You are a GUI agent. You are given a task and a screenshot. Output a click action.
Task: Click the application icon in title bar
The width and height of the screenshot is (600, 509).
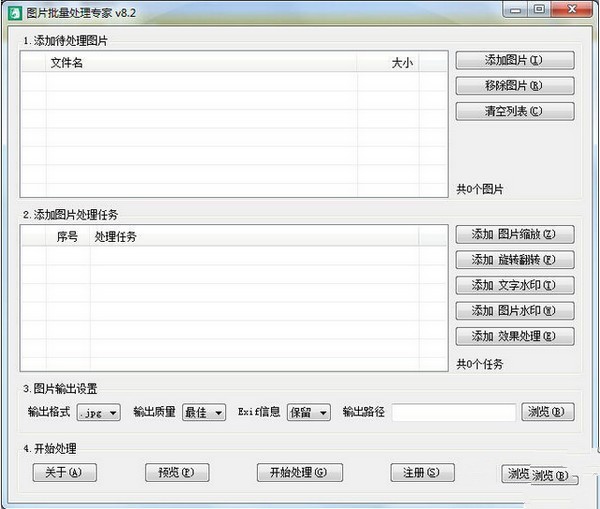coord(15,13)
